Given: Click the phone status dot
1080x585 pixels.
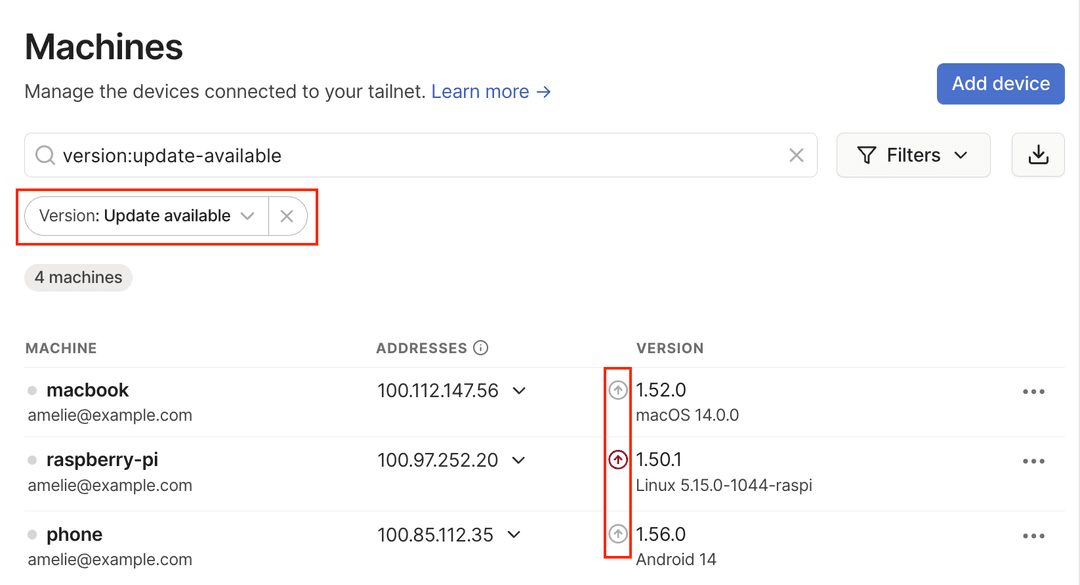Looking at the screenshot, I should click(32, 535).
